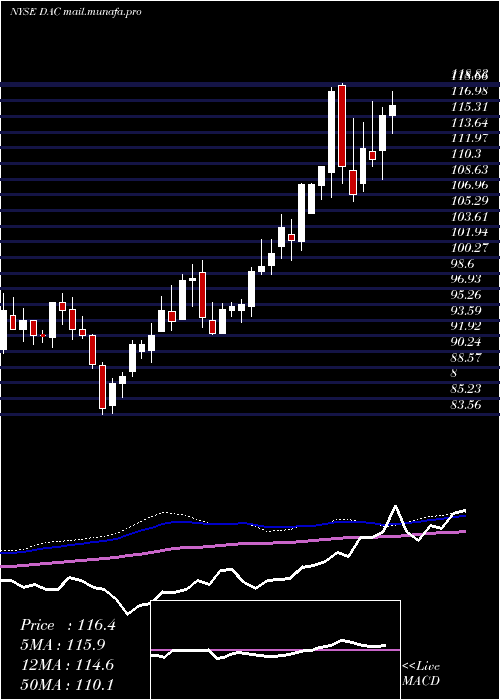Click the 50MA : 110.1 readout
This screenshot has width=500, height=700.
pyautogui.click(x=67, y=685)
